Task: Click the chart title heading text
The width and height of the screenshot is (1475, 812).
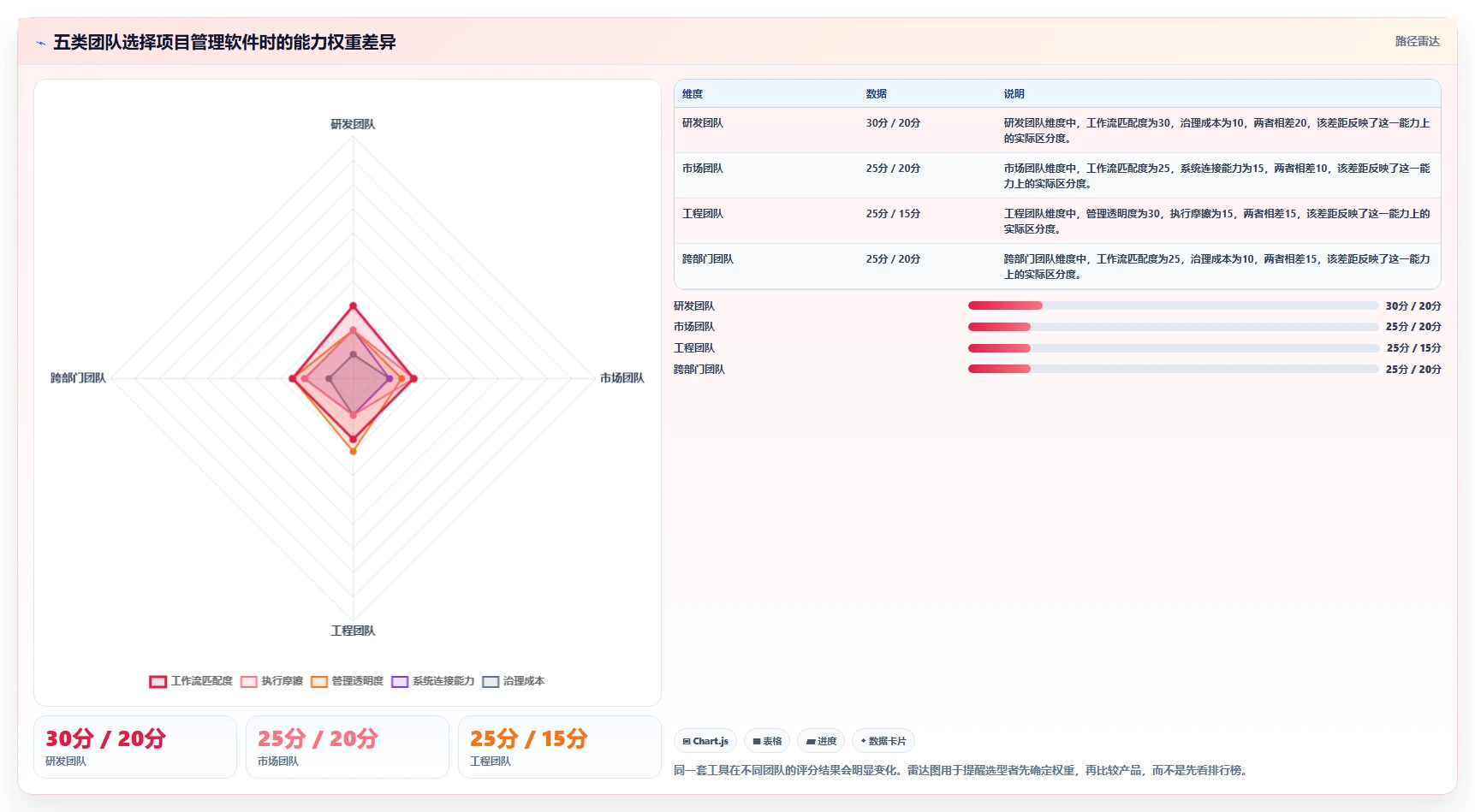Action: (x=224, y=42)
